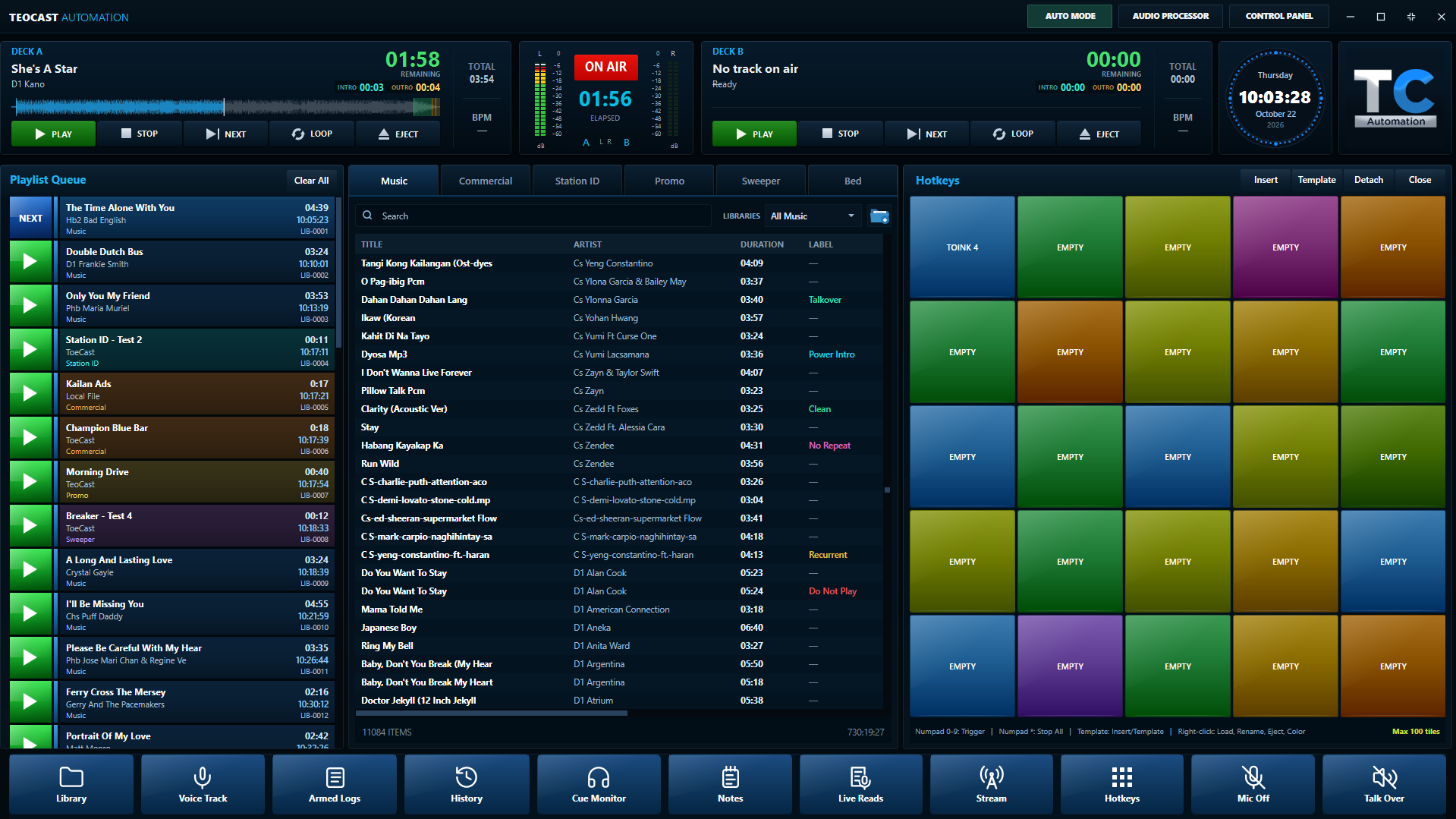Trigger the TOINK 4 hotkey tile
This screenshot has width=1456, height=819.
[x=962, y=247]
